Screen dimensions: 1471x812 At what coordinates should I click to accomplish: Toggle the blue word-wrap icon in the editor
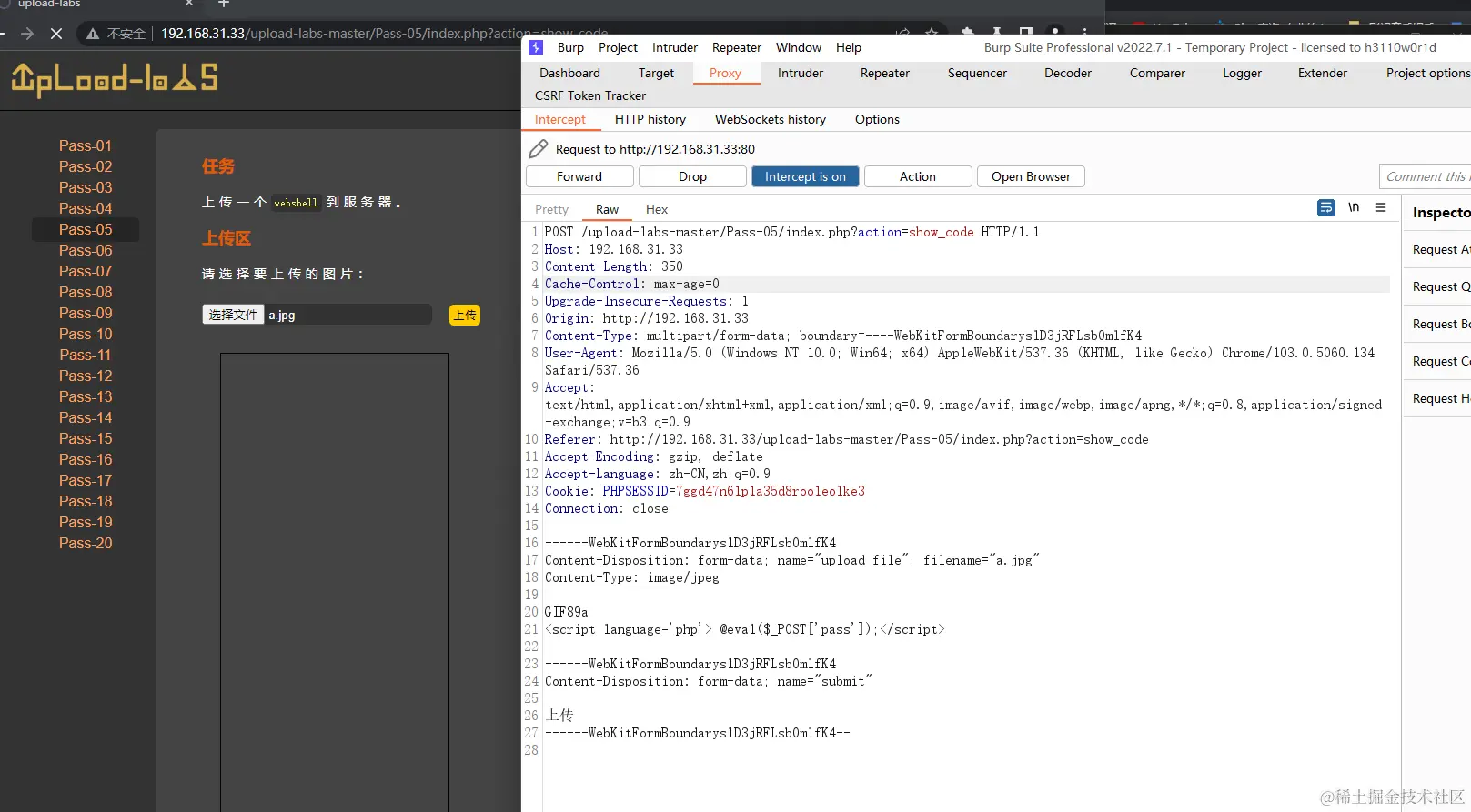1326,208
